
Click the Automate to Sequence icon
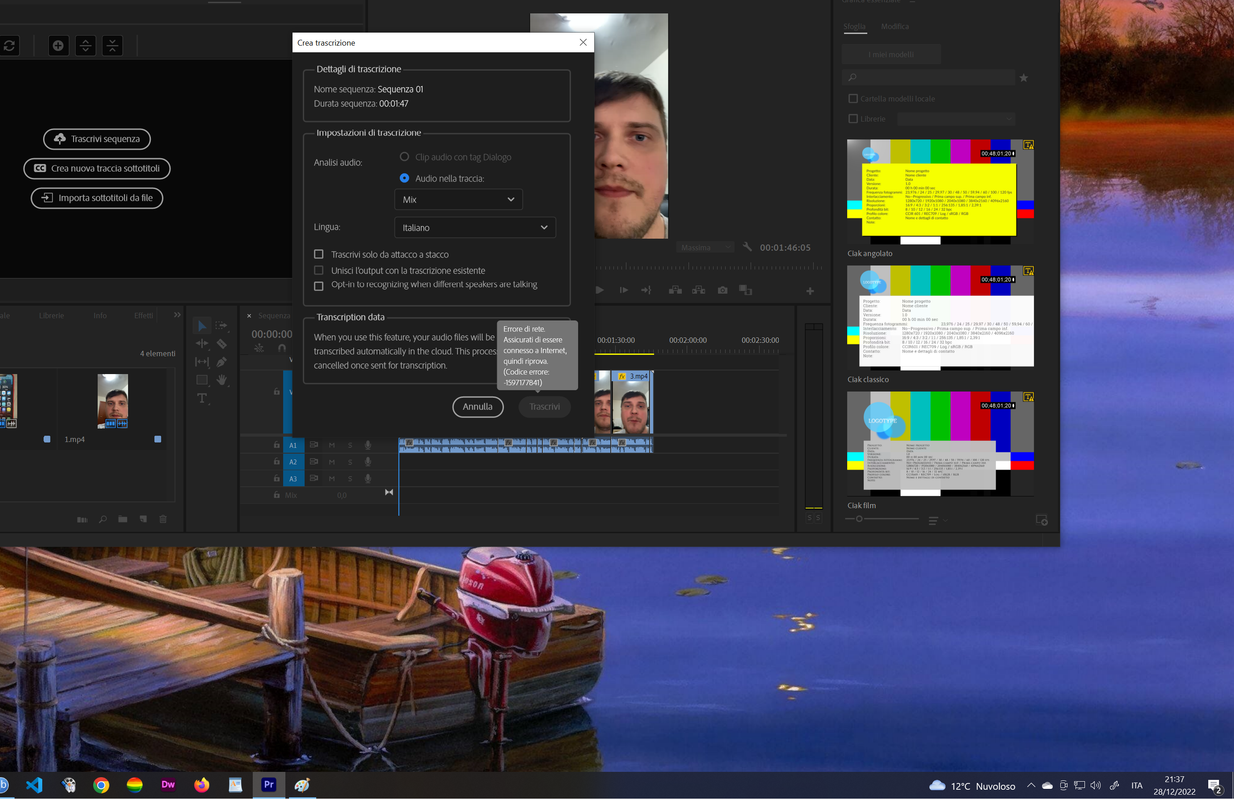coord(82,519)
